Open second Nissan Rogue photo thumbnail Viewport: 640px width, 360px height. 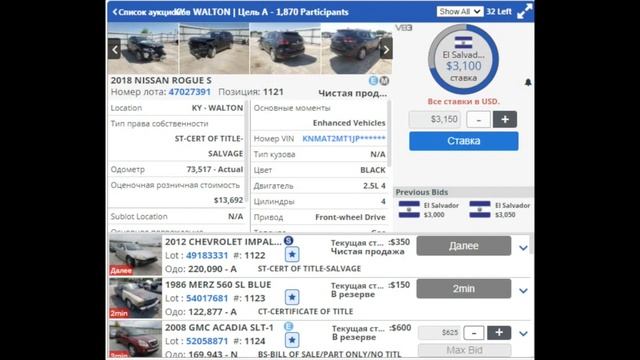(214, 48)
